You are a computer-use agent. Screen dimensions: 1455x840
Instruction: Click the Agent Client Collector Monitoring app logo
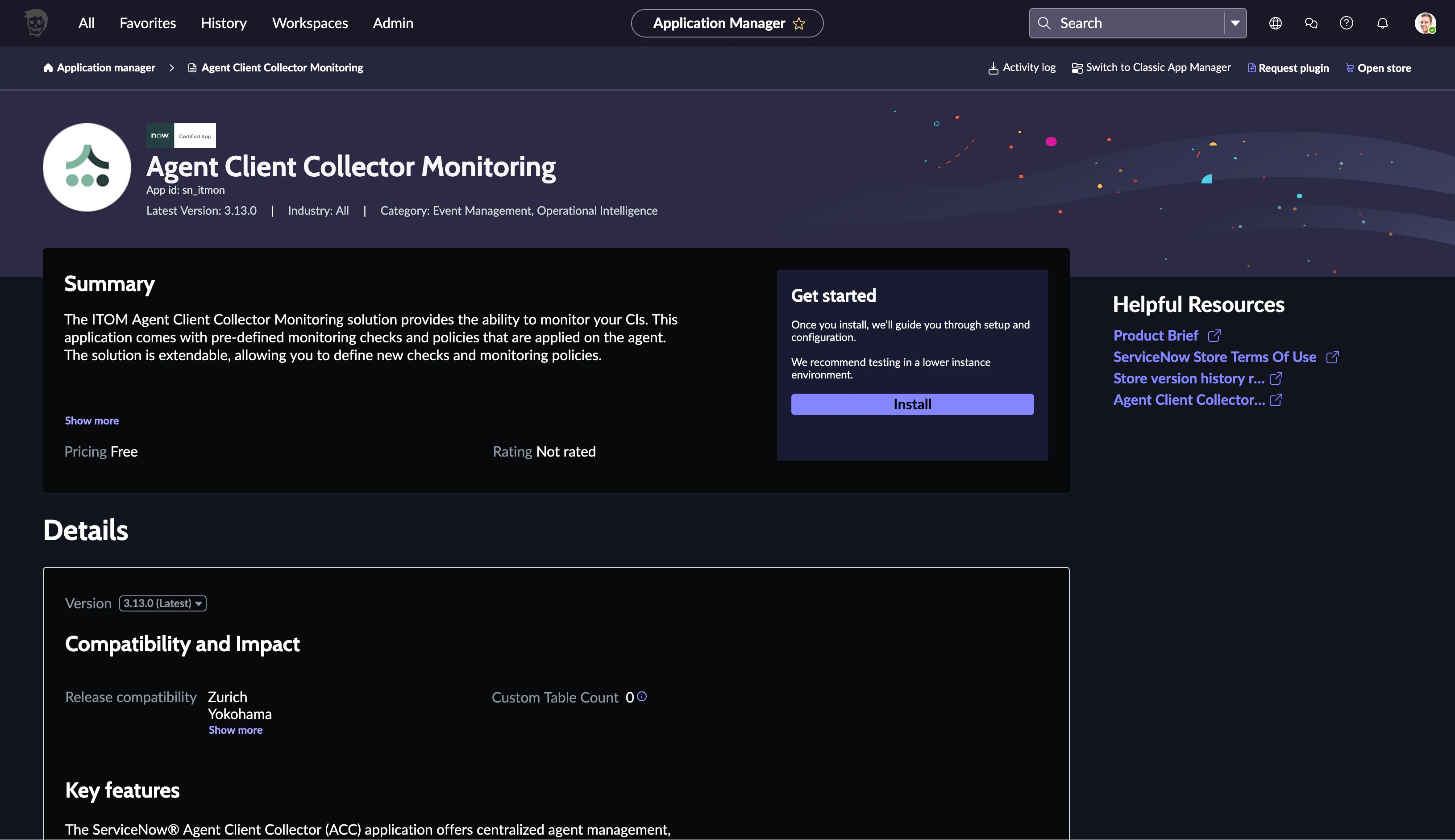point(87,167)
